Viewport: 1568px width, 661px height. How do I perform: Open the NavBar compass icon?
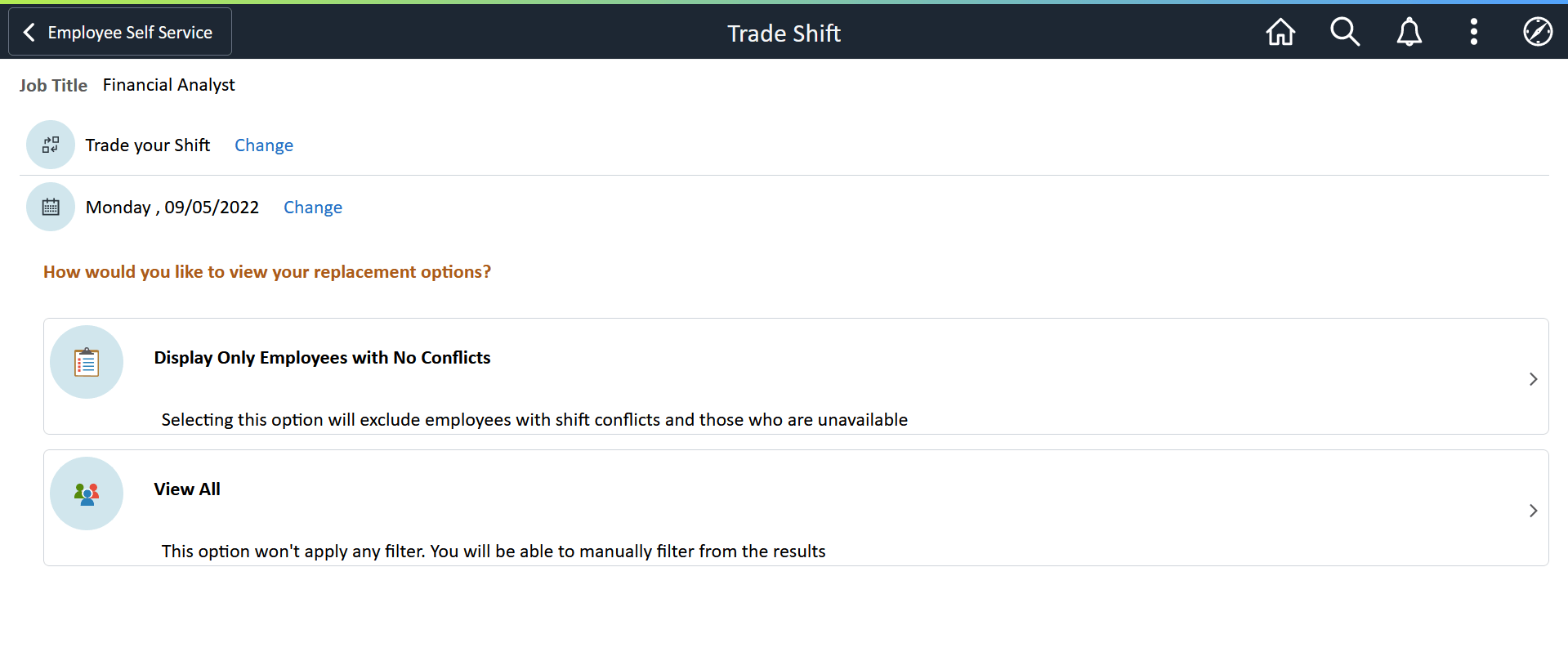point(1538,32)
